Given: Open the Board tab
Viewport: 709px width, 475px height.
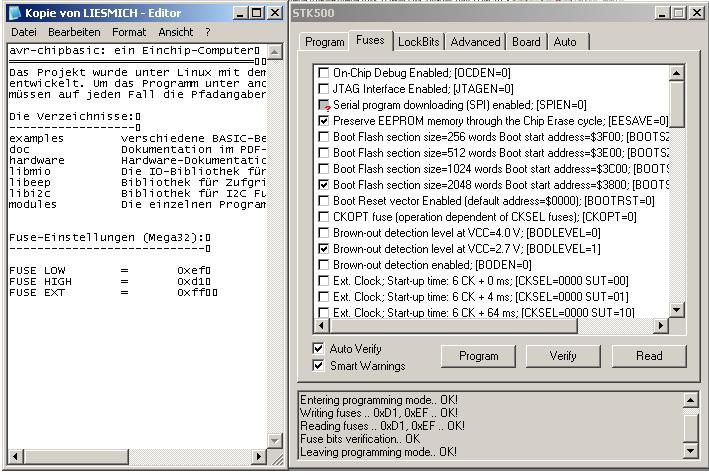Looking at the screenshot, I should point(526,42).
